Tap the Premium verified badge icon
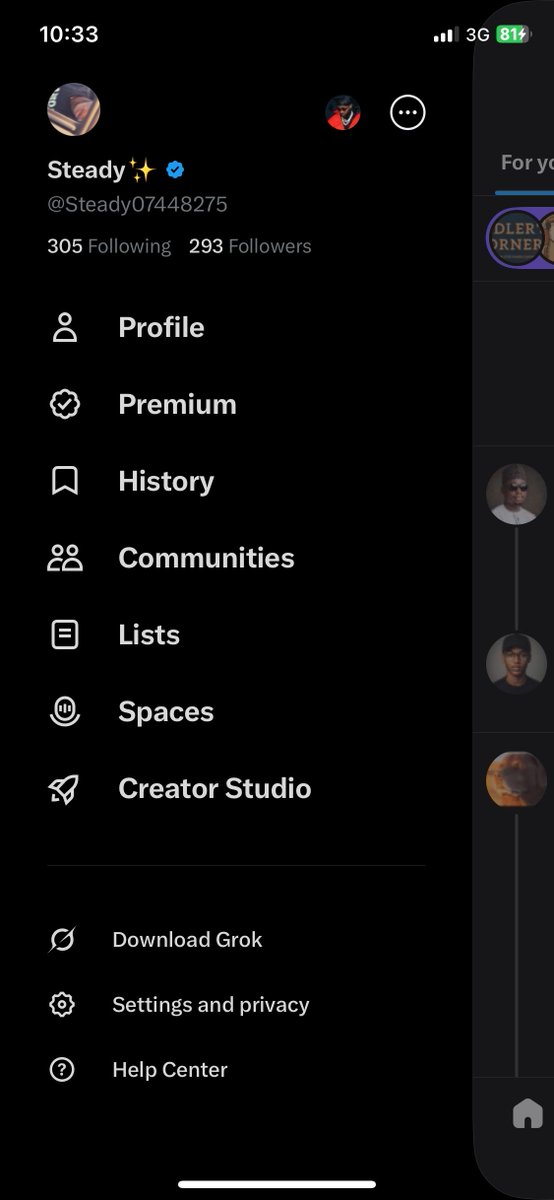Viewport: 554px width, 1200px height. (65, 404)
